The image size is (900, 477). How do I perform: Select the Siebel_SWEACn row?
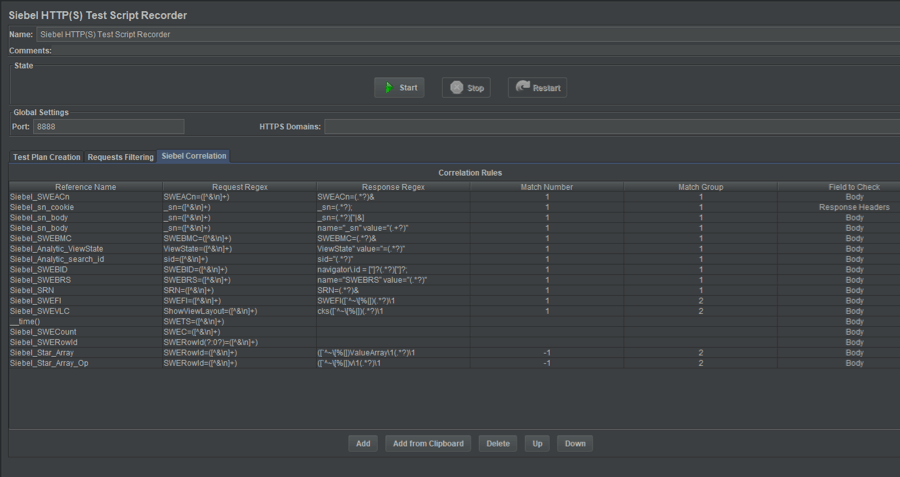click(455, 197)
